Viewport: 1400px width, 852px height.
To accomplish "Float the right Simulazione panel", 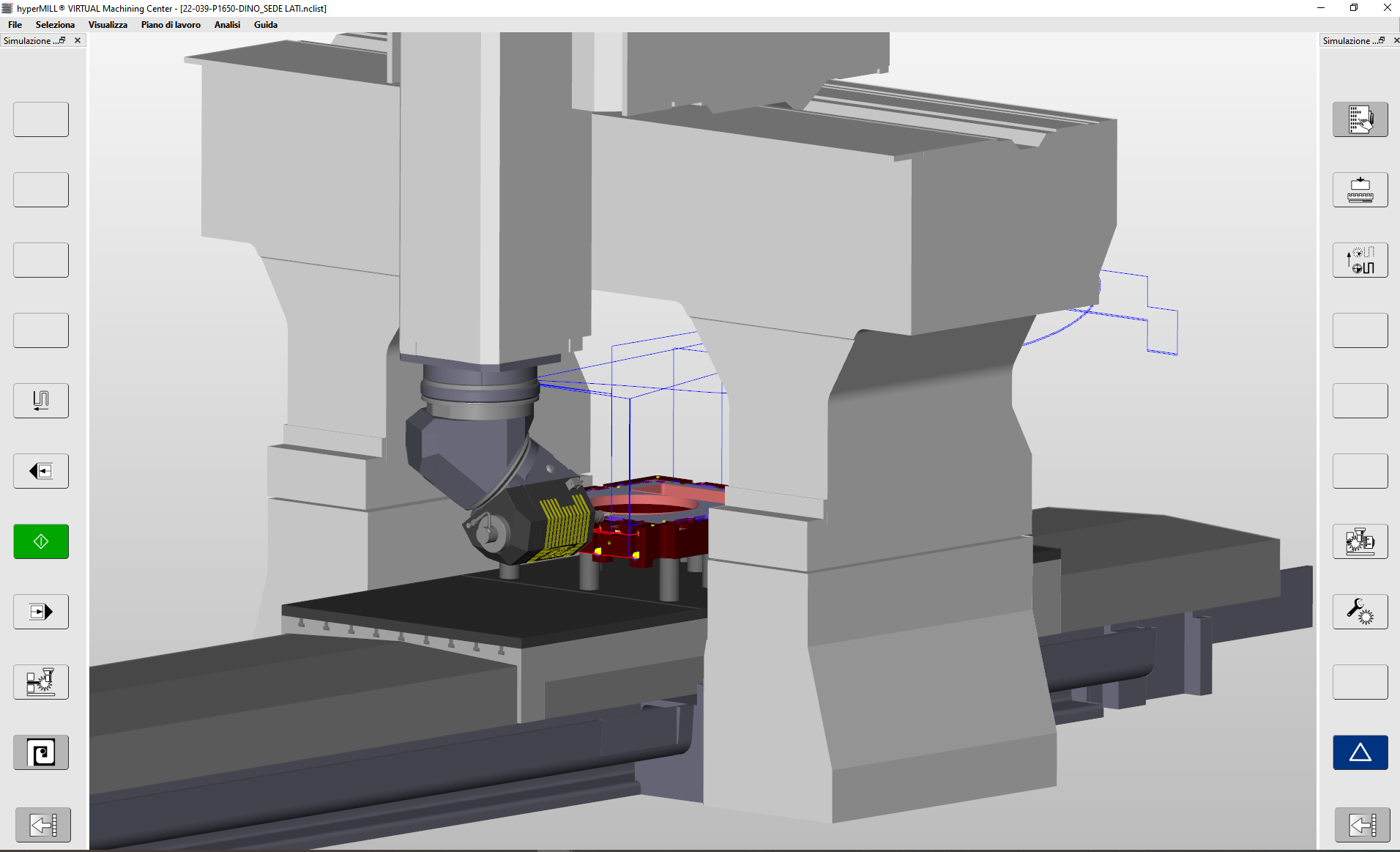I will tap(1382, 40).
